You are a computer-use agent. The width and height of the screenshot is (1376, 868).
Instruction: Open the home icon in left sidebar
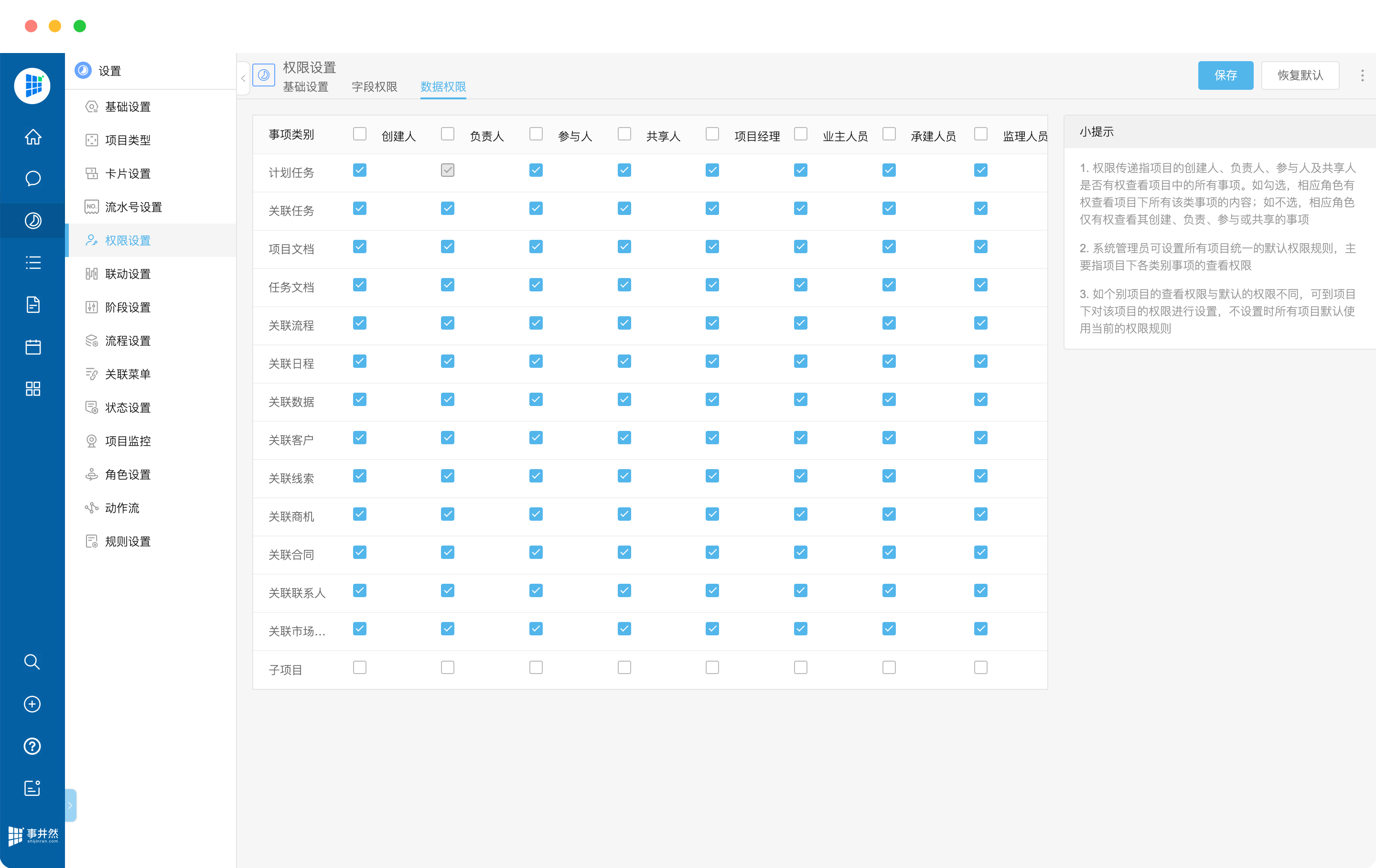click(32, 137)
